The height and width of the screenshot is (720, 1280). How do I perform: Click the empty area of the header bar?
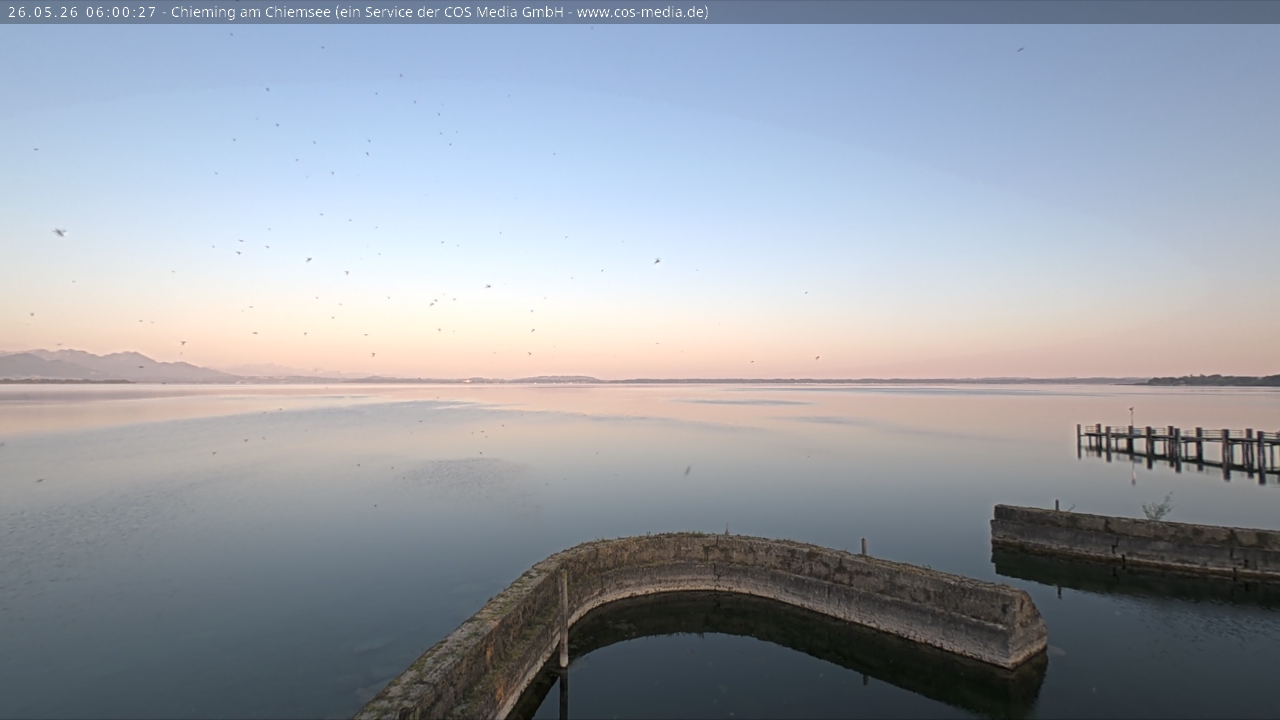click(990, 12)
